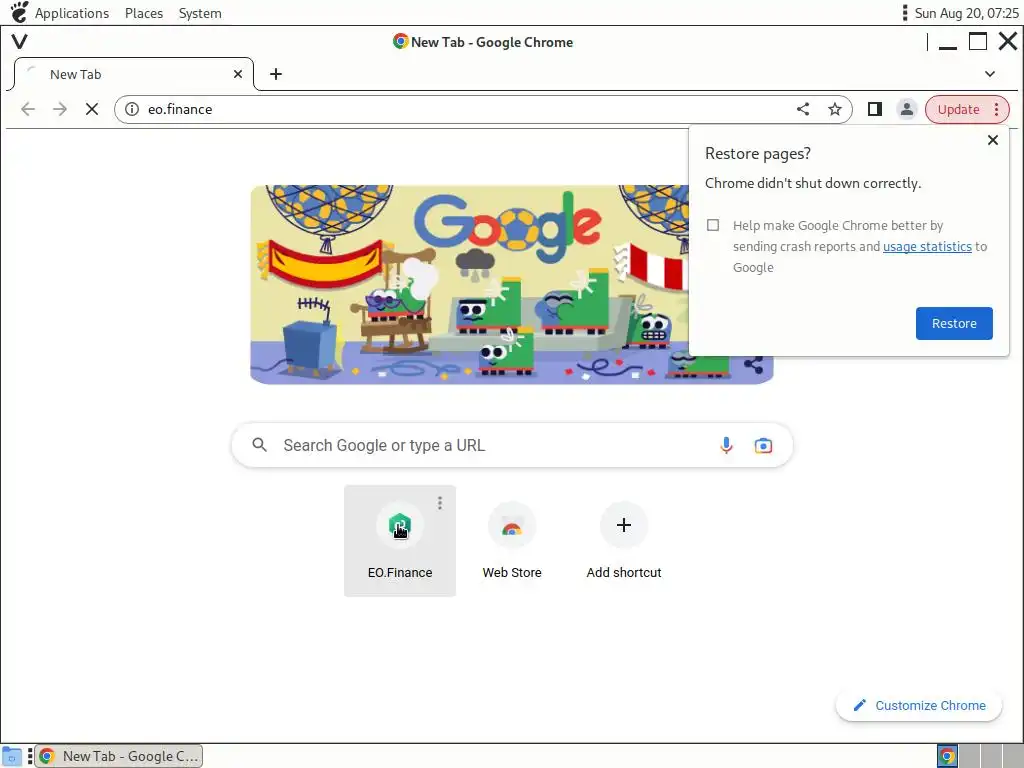Click the Search Google or type a URL box

[x=511, y=445]
